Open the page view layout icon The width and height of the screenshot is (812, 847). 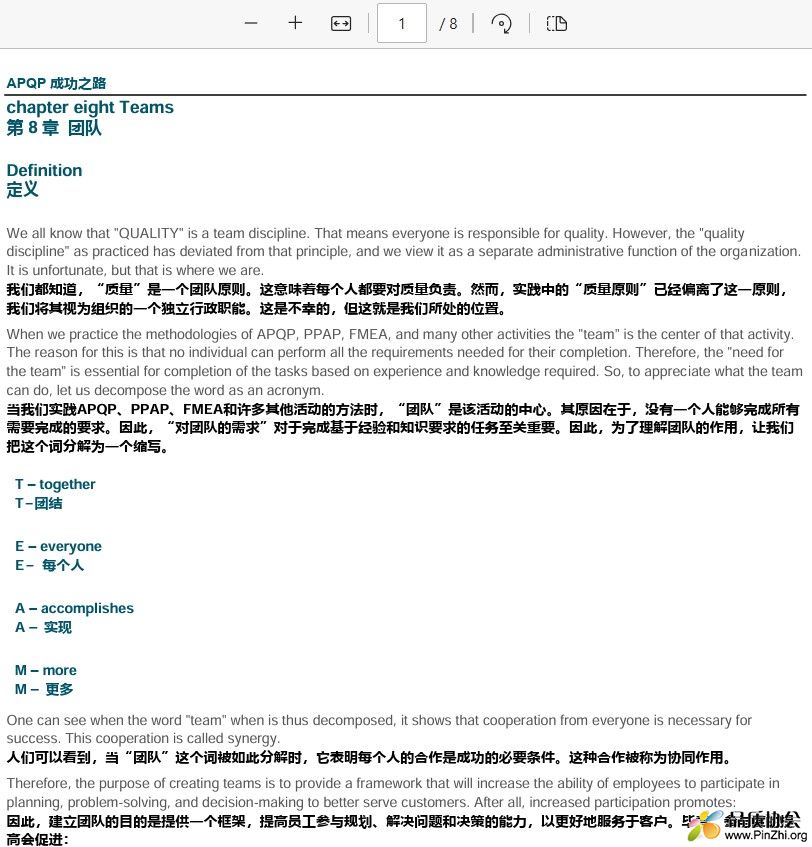point(556,23)
